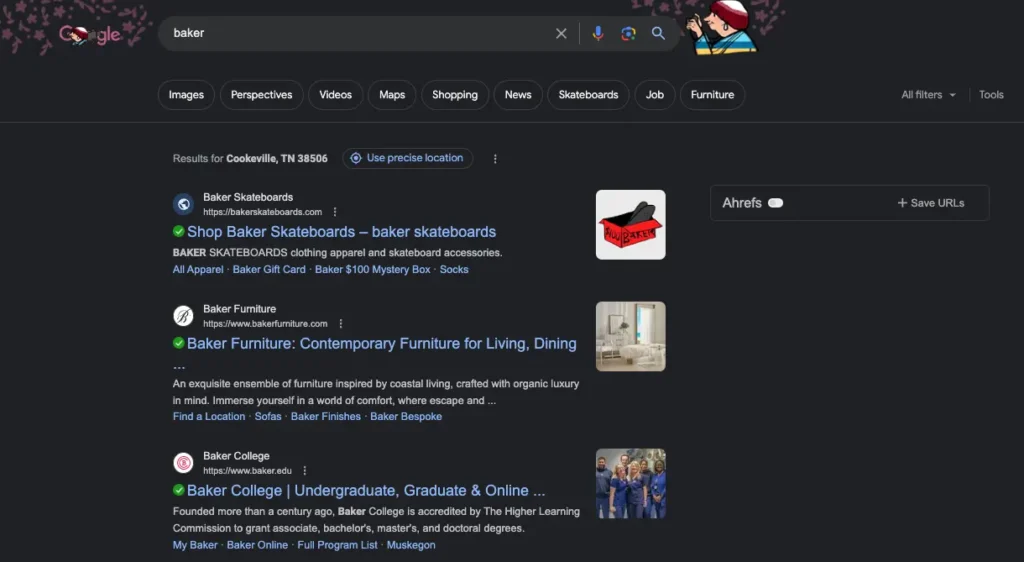Click the Baker Furniture site name
The image size is (1024, 562).
(240, 309)
